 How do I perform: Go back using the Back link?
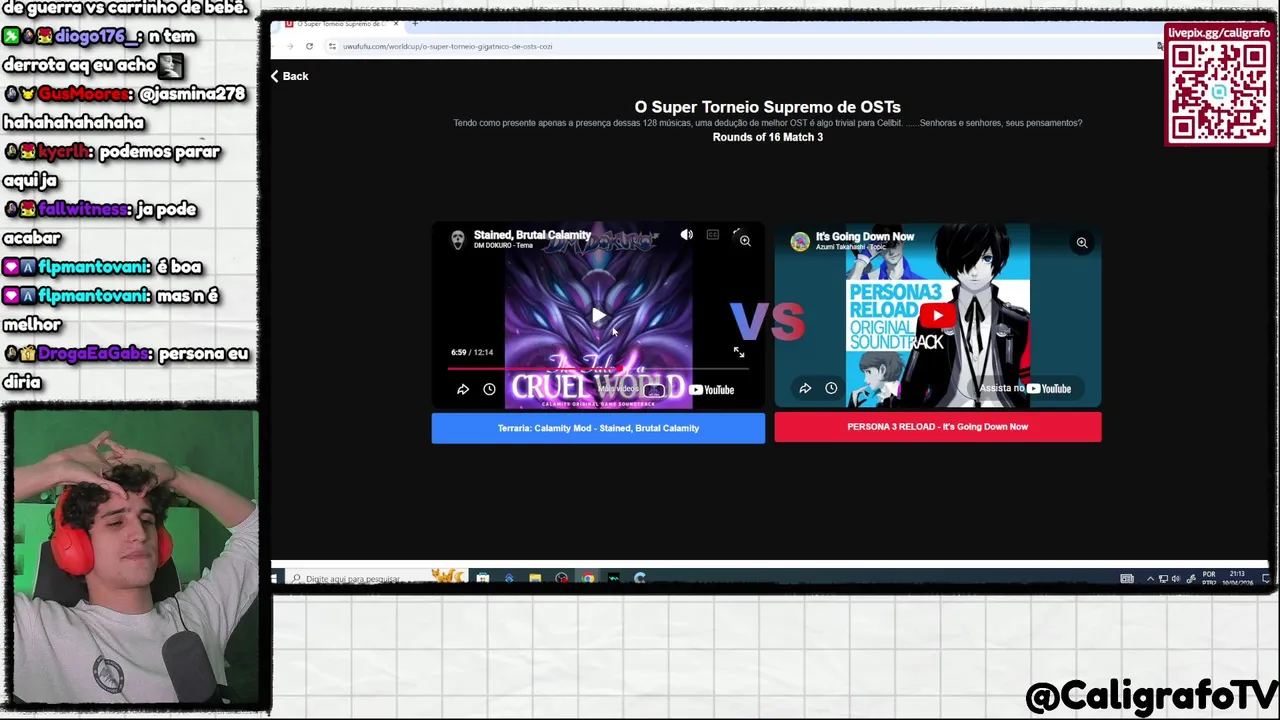289,76
